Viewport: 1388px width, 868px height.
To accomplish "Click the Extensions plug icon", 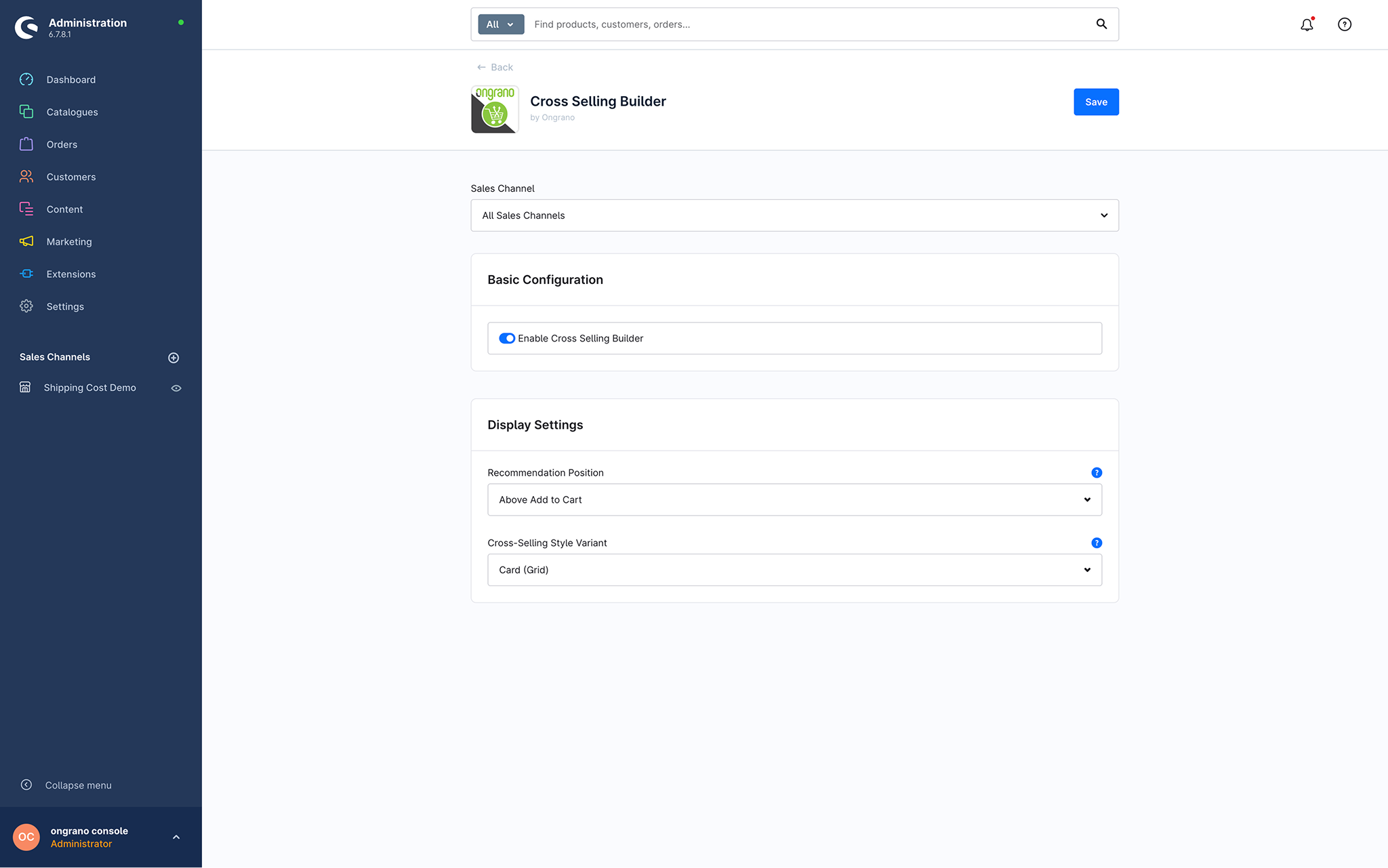I will pos(26,274).
